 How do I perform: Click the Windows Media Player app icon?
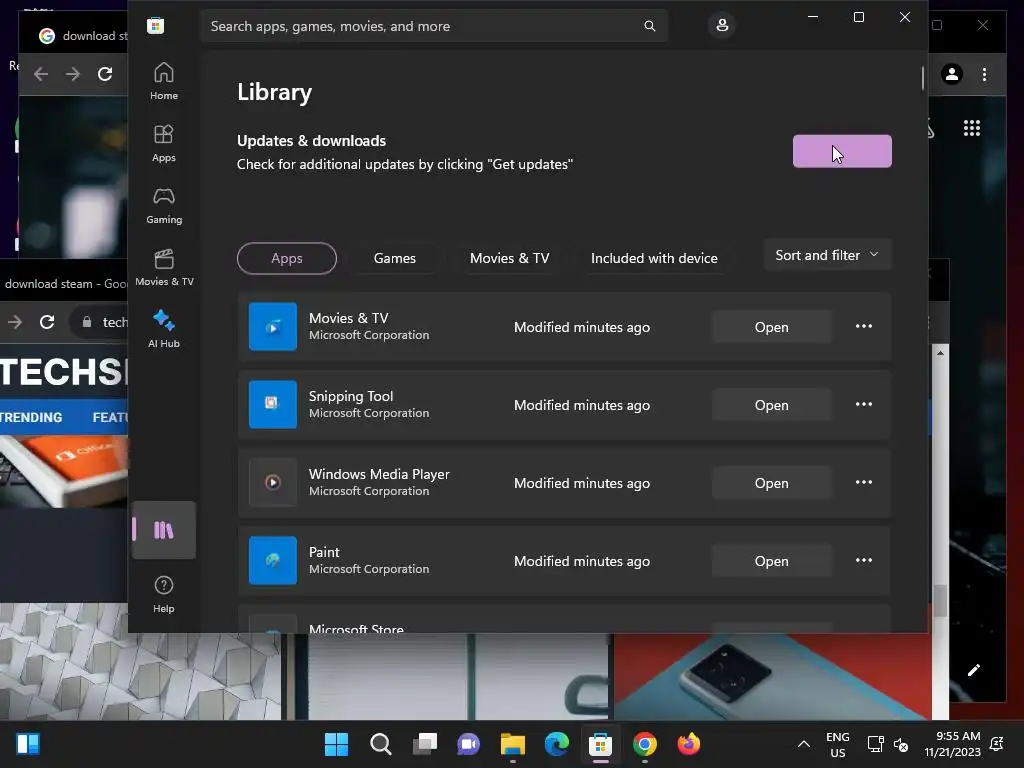pos(273,483)
